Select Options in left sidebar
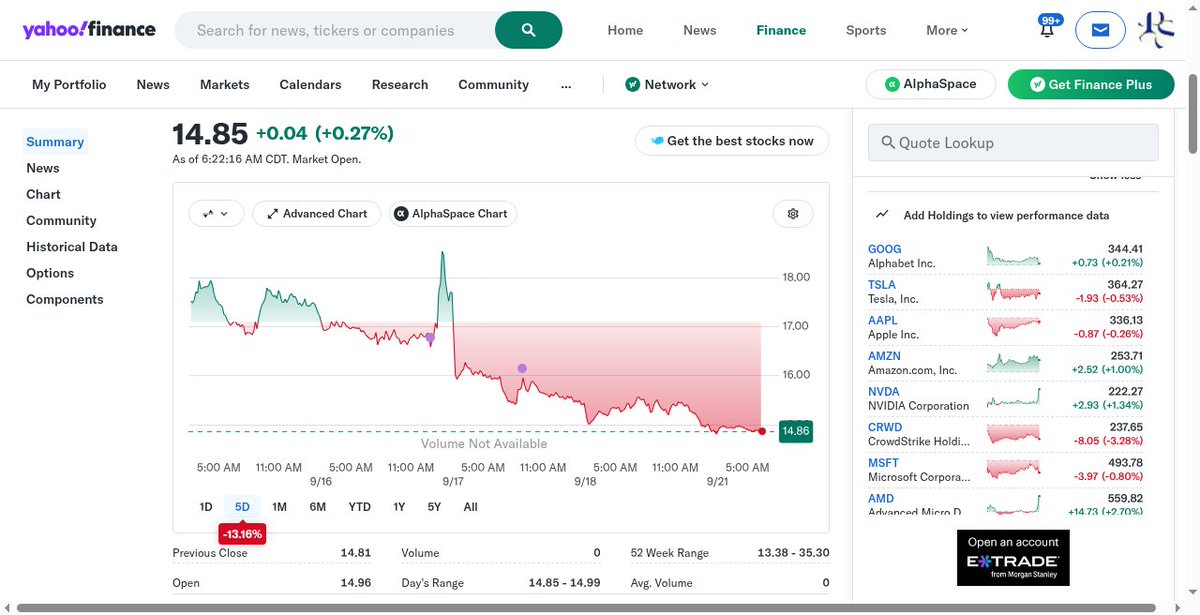Screen dimensions: 1200x615 (50, 272)
